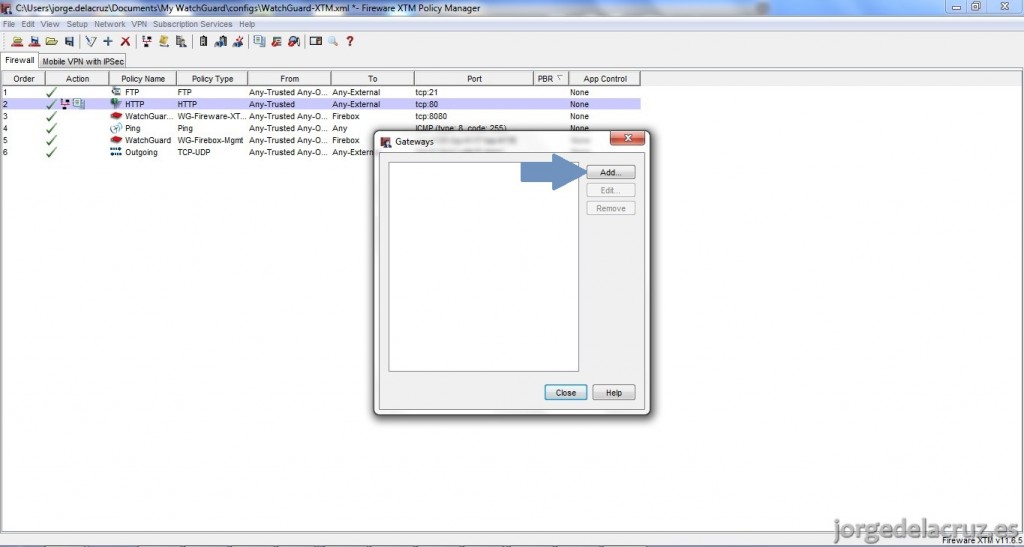The height and width of the screenshot is (547, 1024).
Task: Click the blue stacked documents toolbar icon
Action: tap(259, 41)
